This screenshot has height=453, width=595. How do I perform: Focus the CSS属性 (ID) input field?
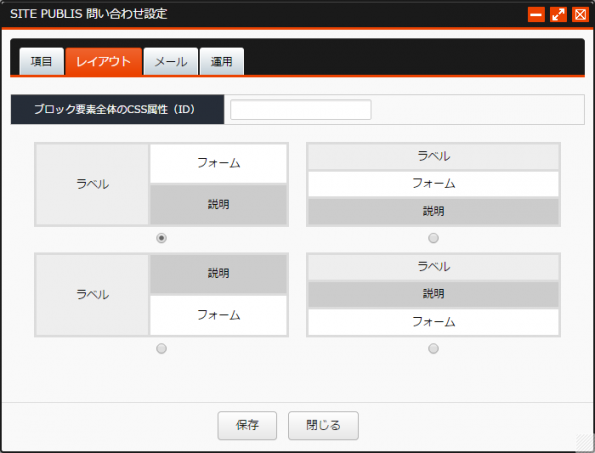(301, 110)
